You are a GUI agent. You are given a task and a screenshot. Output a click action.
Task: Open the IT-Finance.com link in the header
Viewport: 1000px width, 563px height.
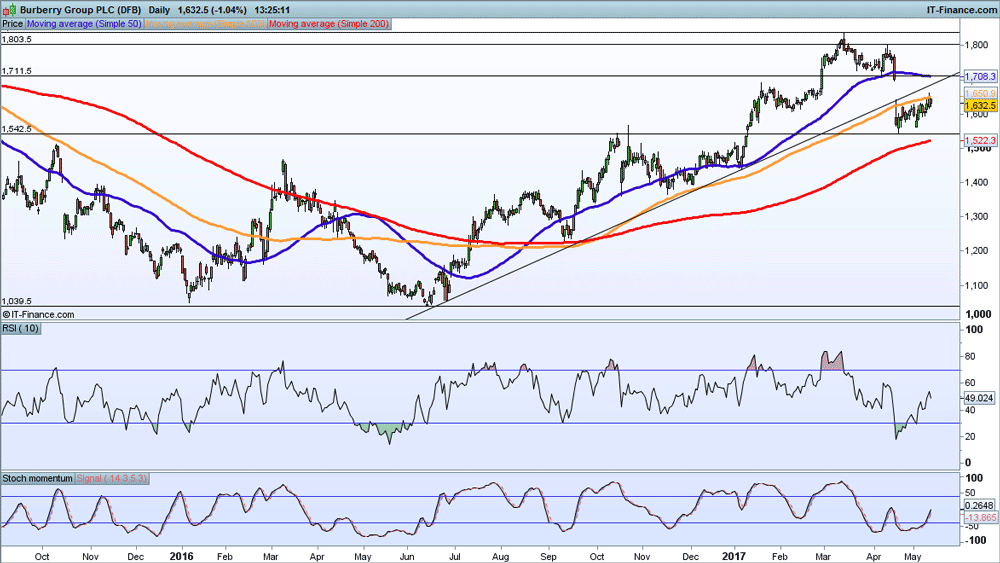tap(961, 10)
